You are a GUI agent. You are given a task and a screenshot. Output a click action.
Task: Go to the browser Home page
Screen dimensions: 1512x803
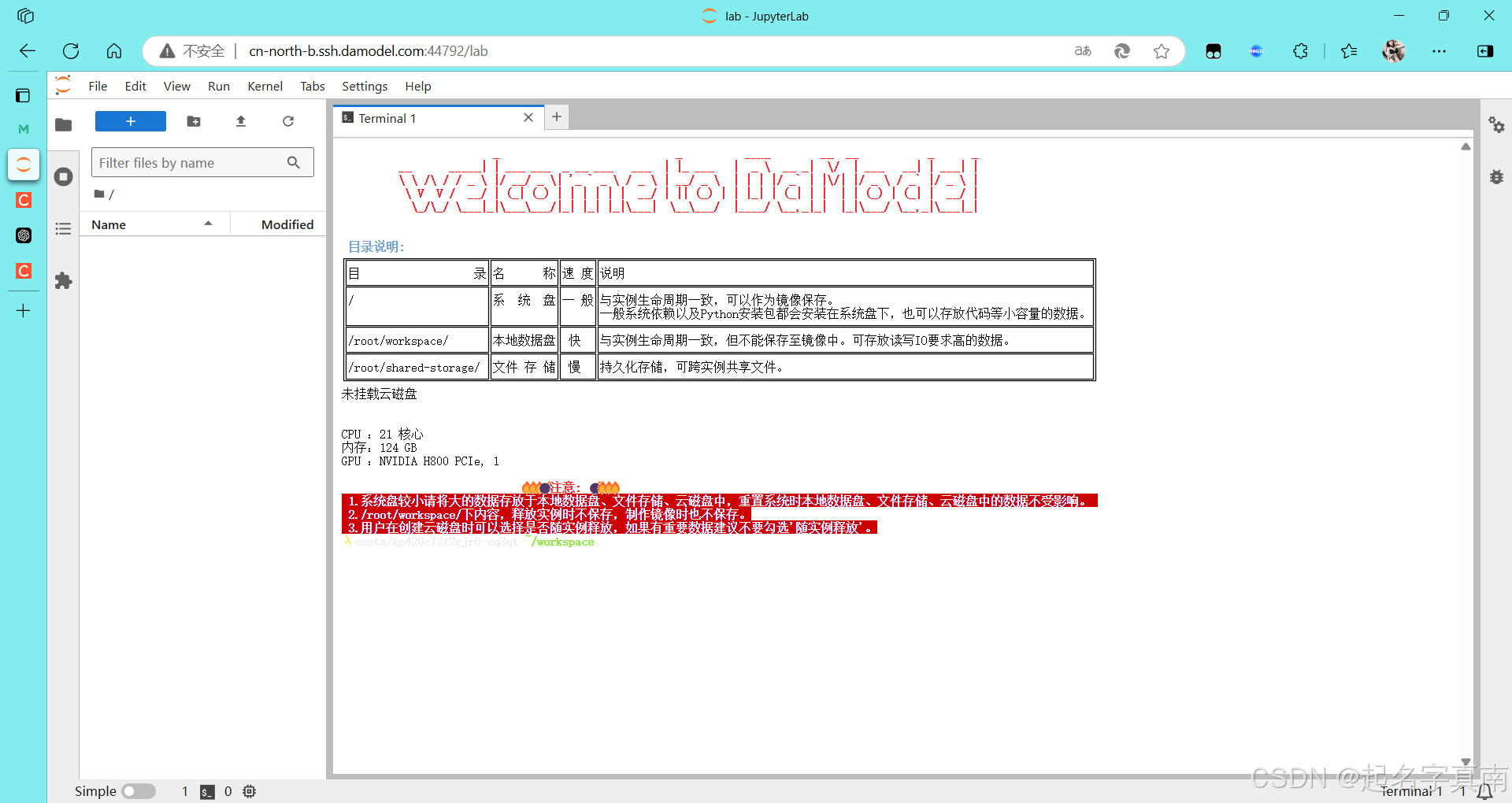coord(114,51)
